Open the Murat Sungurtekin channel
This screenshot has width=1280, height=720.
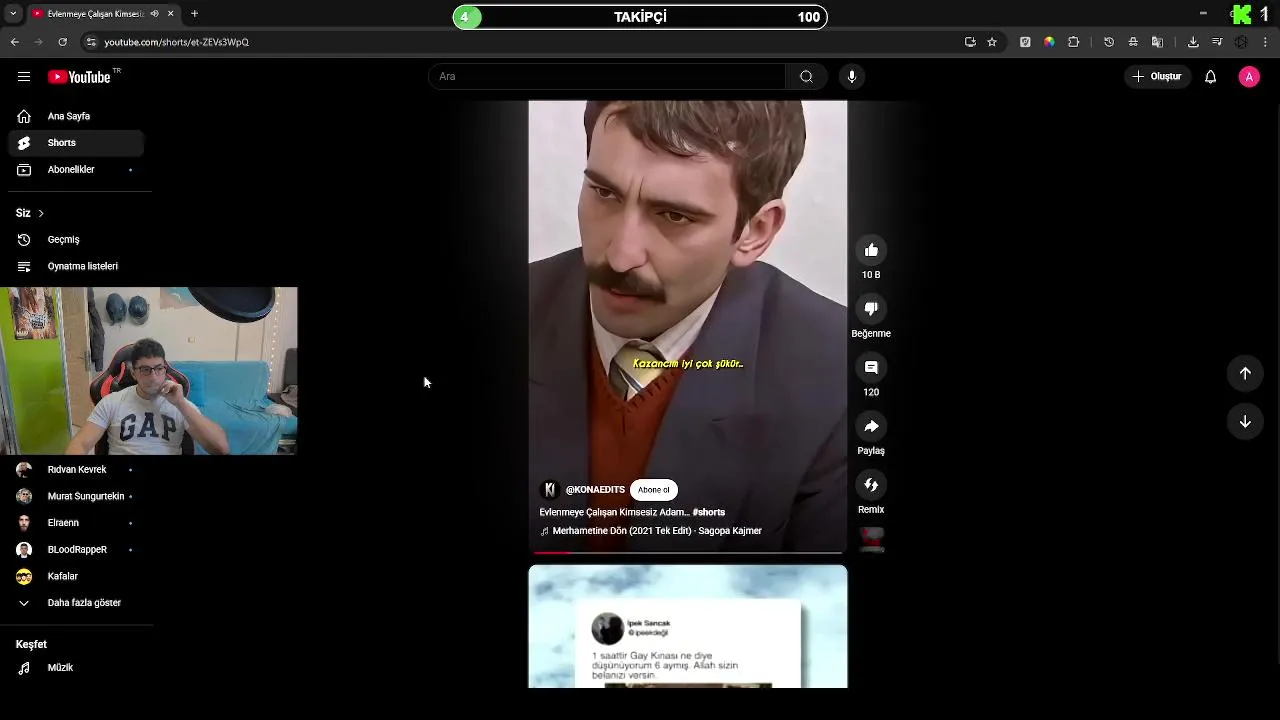[x=76, y=496]
